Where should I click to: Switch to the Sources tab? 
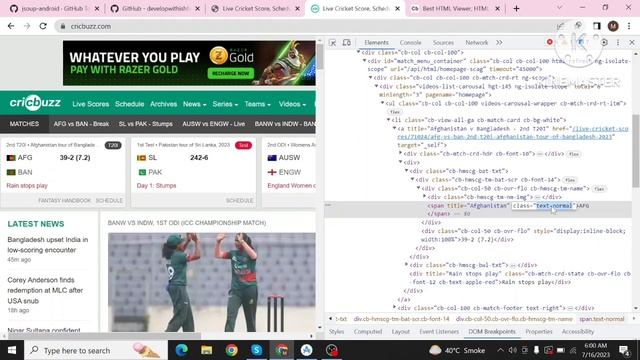[x=443, y=42]
